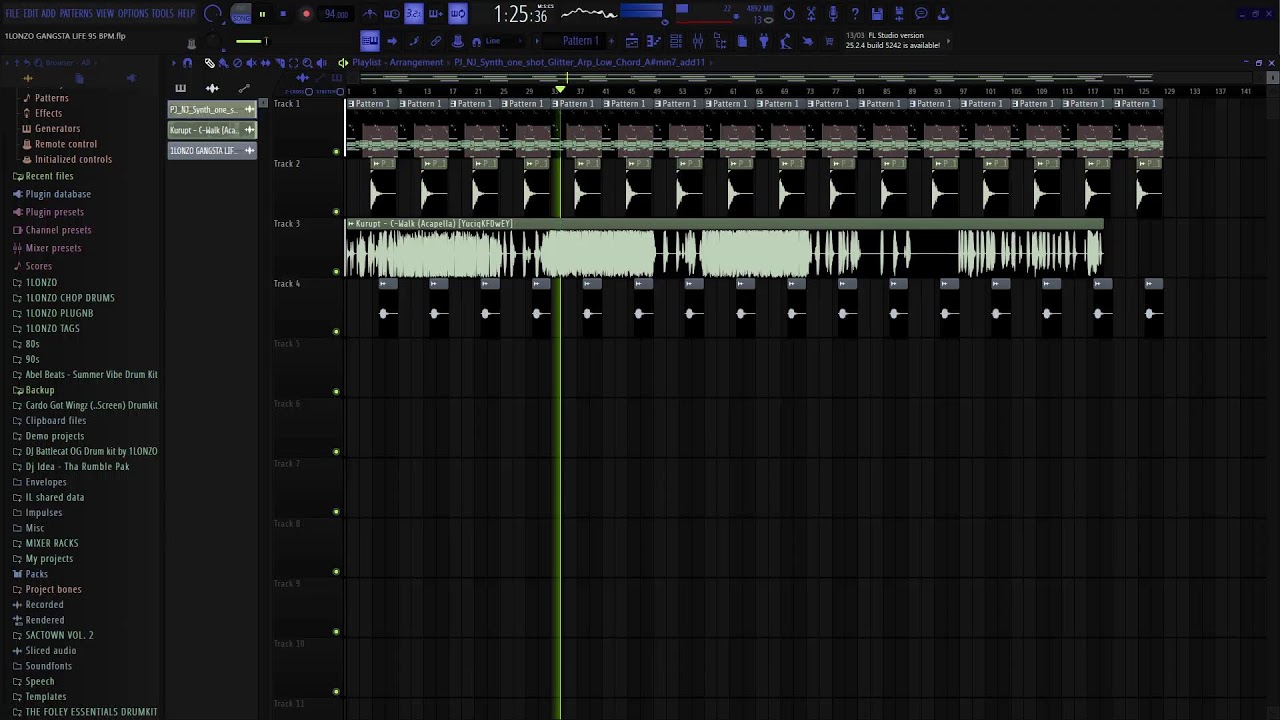The image size is (1280, 720).
Task: Select the playlist mute tool
Action: (x=252, y=62)
